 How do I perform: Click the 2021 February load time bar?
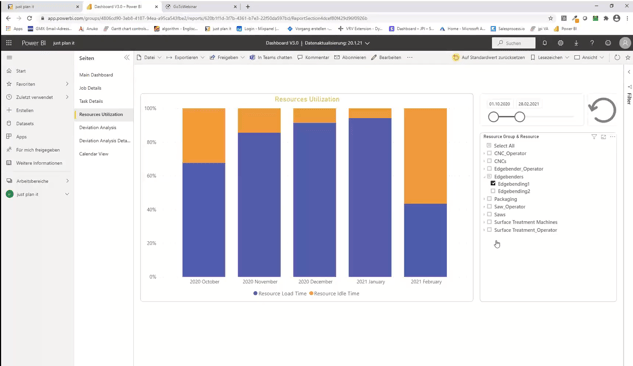point(425,240)
